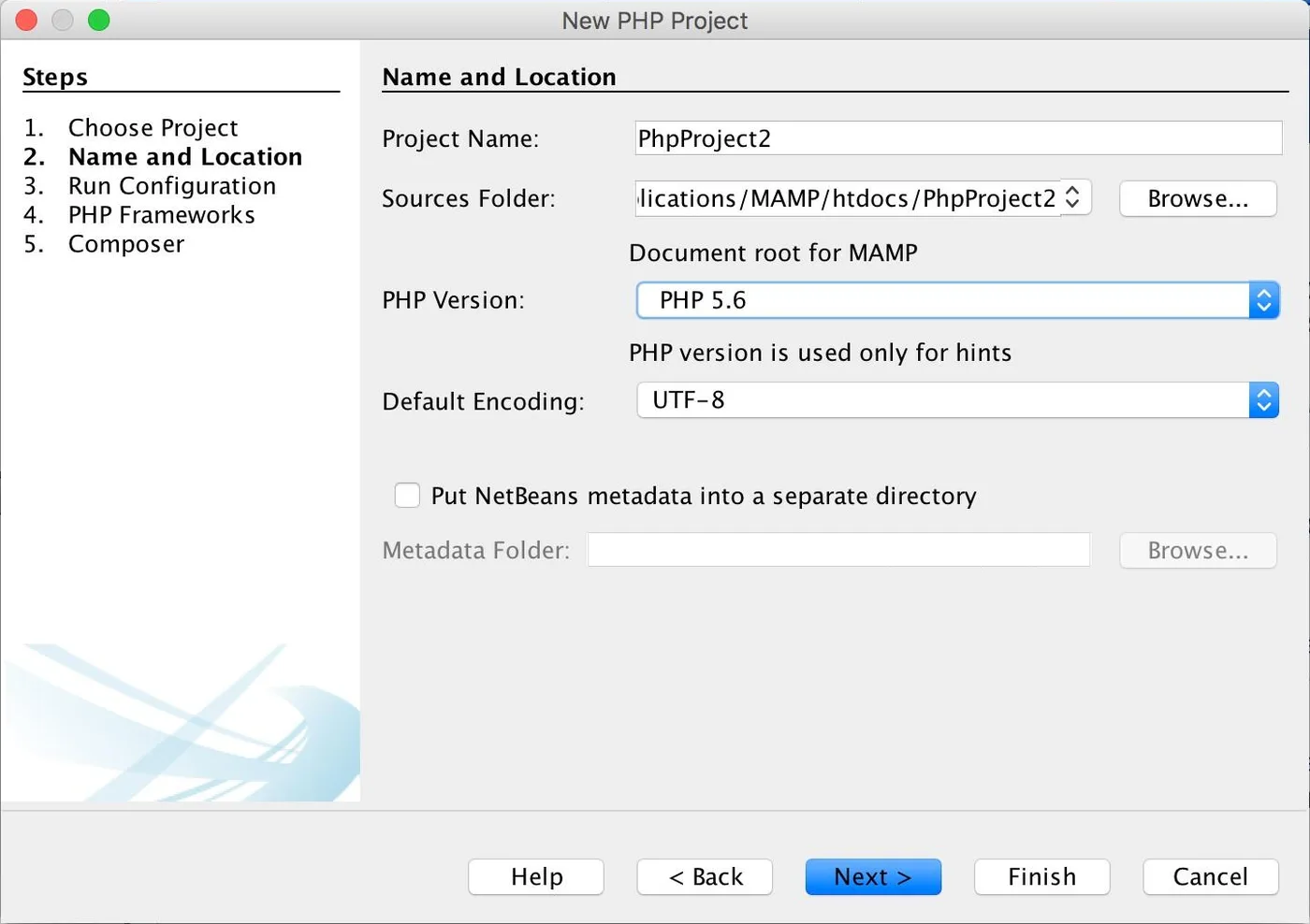Click the Project Name text field

(958, 138)
